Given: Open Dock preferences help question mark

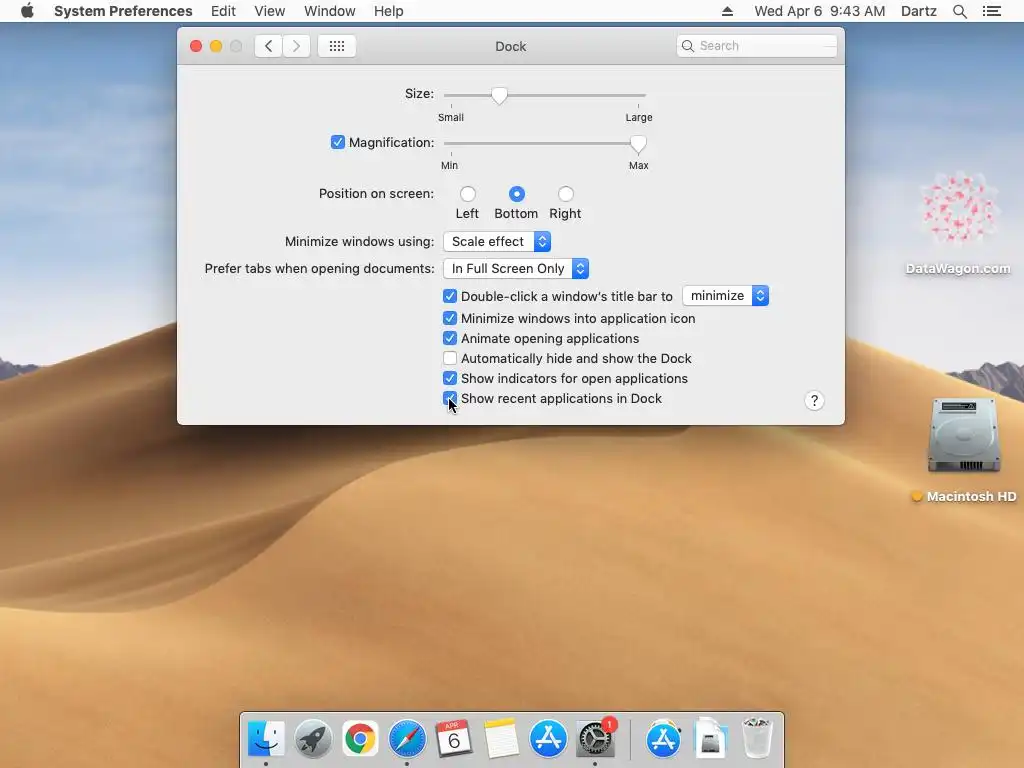Looking at the screenshot, I should pyautogui.click(x=814, y=400).
